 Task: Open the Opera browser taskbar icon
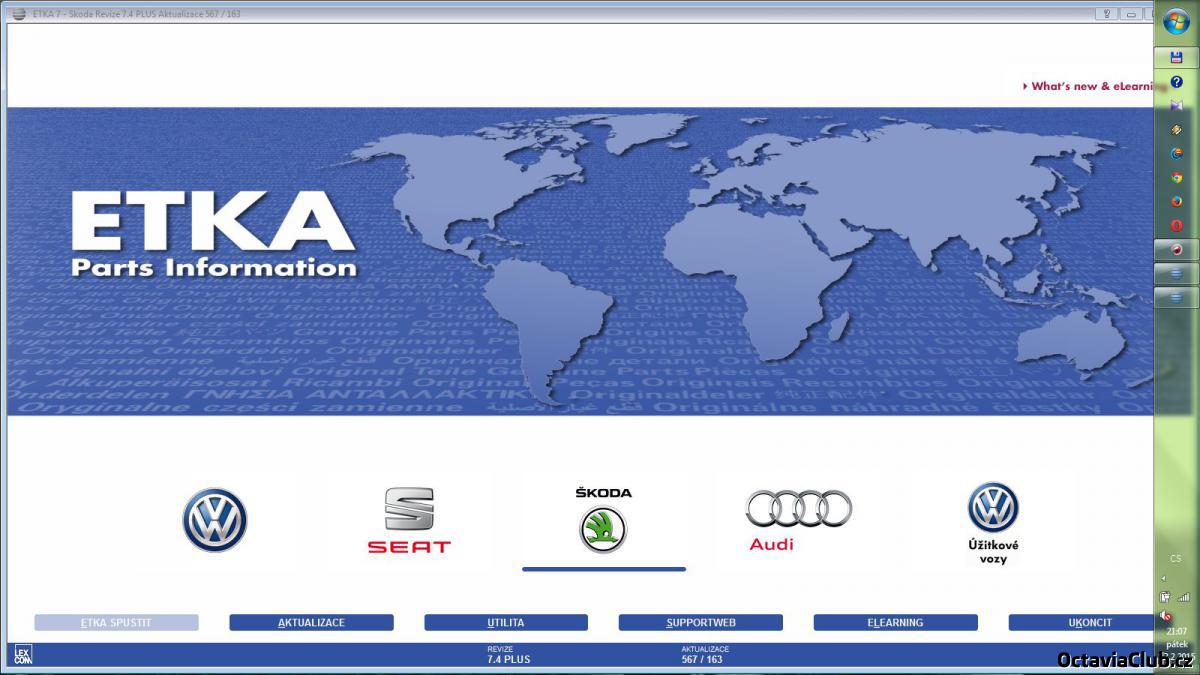coord(1176,225)
